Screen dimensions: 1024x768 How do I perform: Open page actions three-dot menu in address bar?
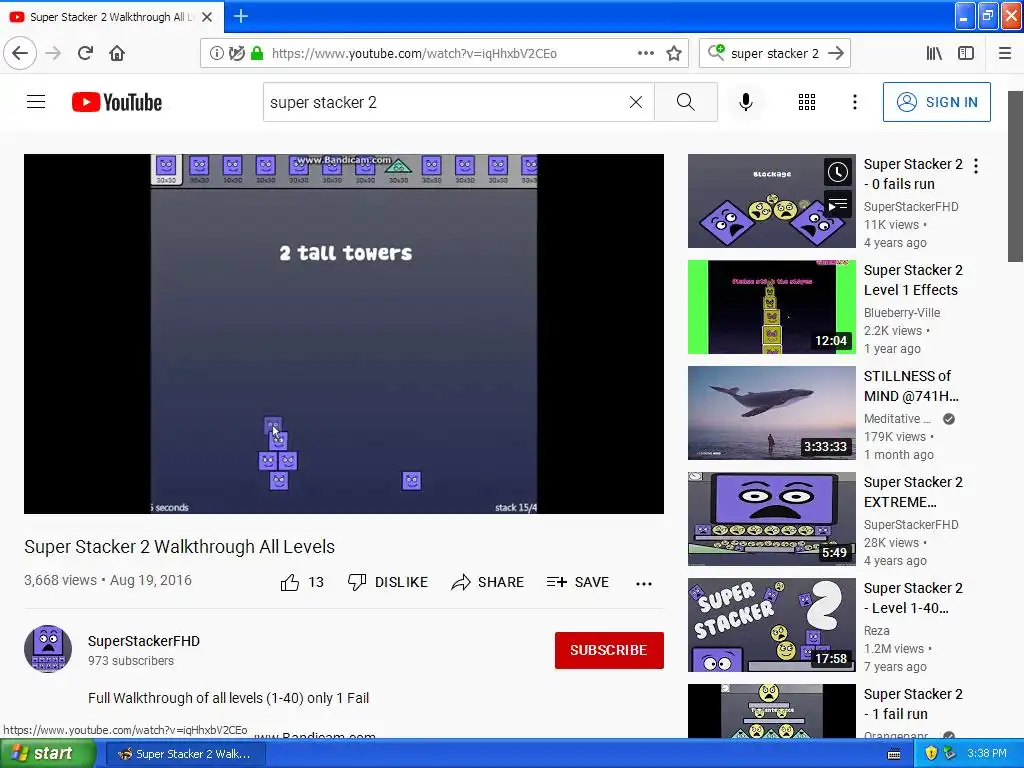coord(645,54)
